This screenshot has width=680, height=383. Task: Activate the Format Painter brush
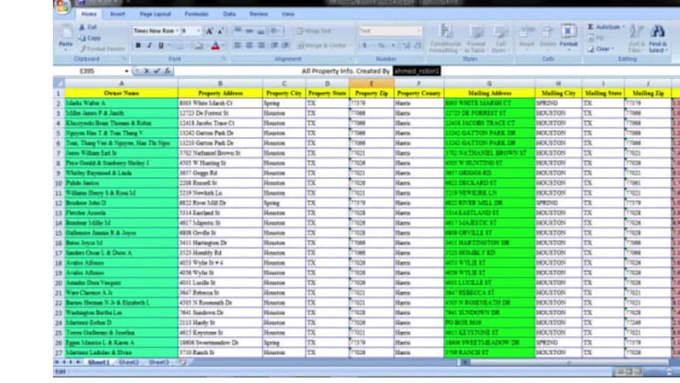(x=83, y=49)
